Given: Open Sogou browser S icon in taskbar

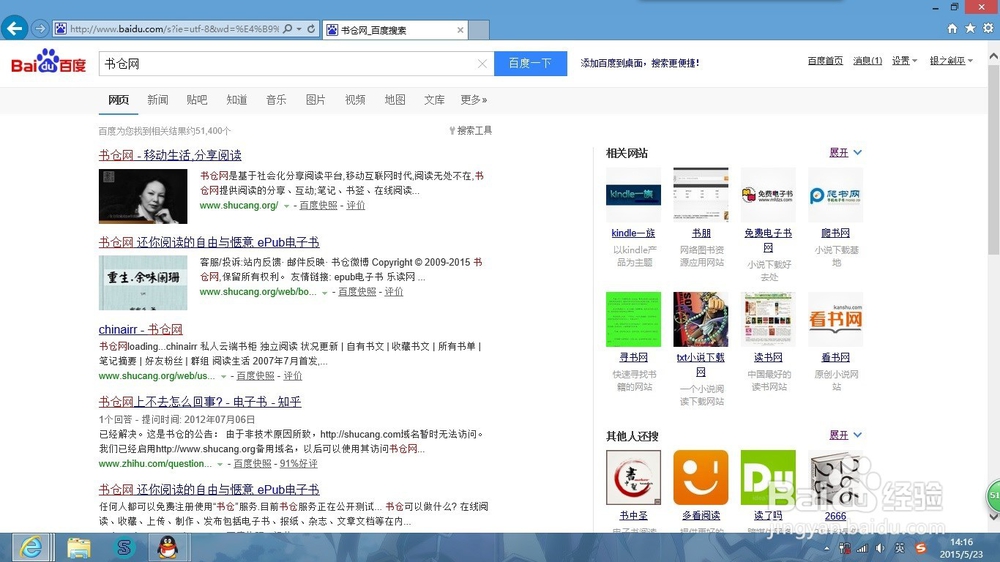Looking at the screenshot, I should pos(123,547).
